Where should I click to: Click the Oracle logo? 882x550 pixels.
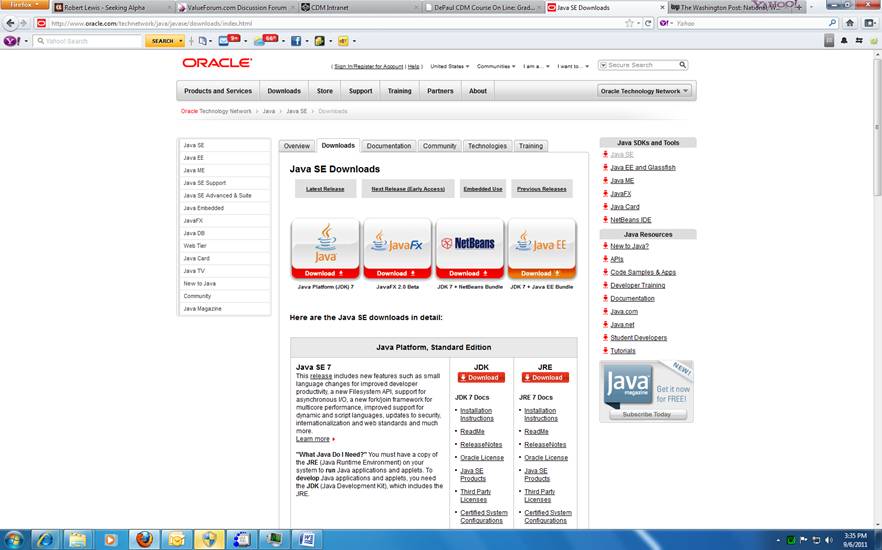point(217,63)
